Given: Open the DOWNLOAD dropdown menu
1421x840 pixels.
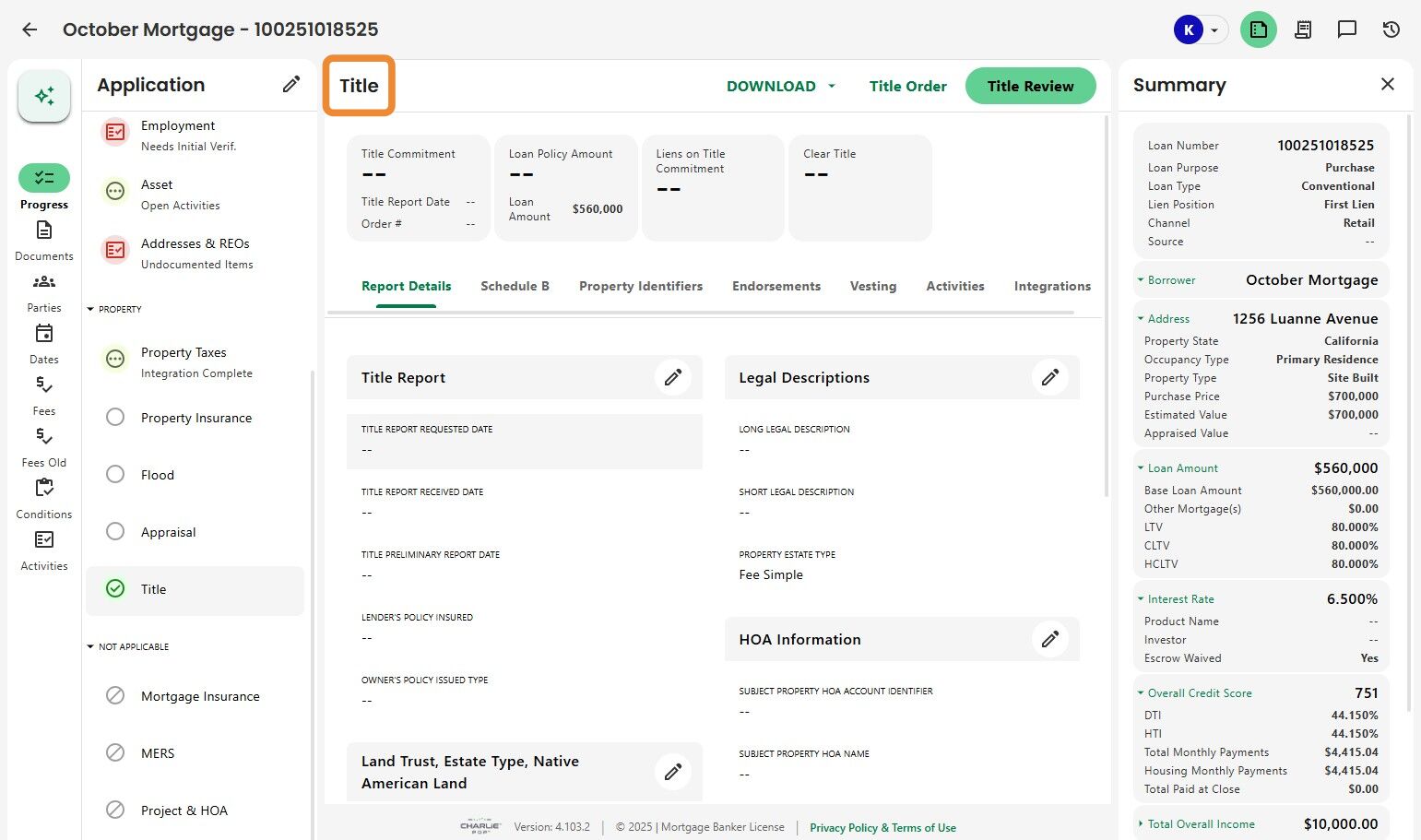Looking at the screenshot, I should click(780, 86).
